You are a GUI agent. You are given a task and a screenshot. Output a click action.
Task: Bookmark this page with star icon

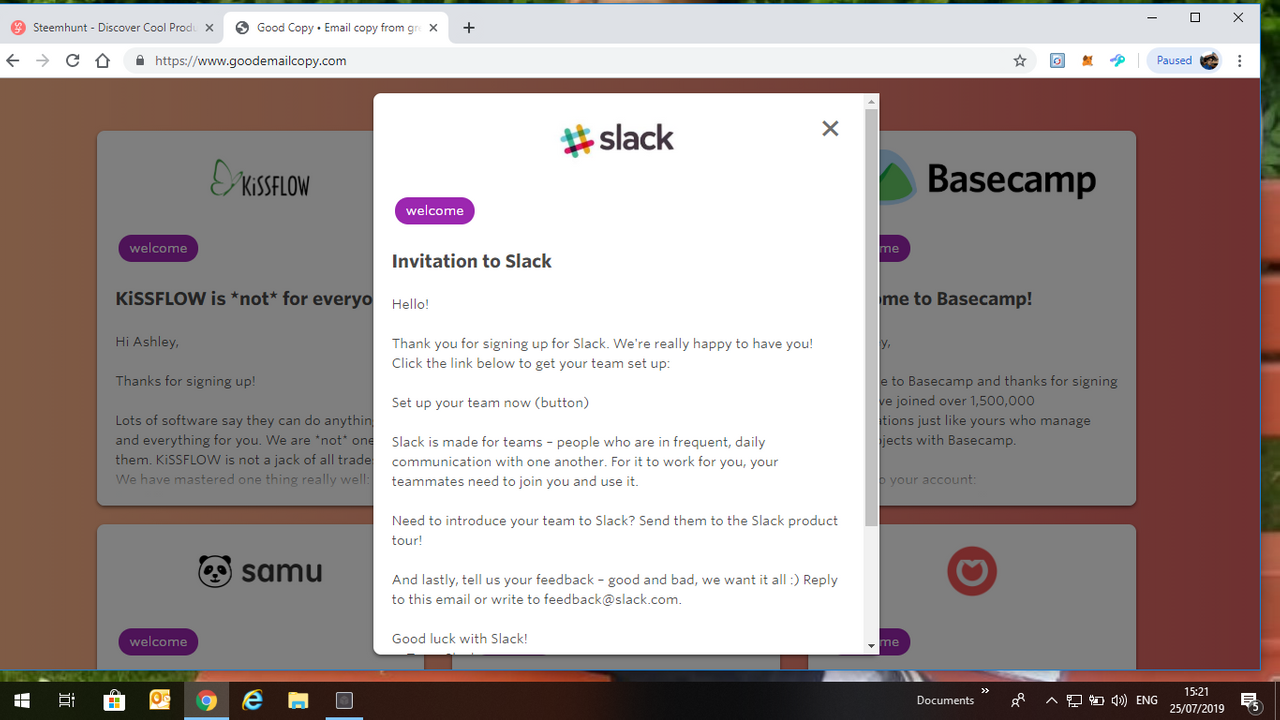(x=1020, y=61)
